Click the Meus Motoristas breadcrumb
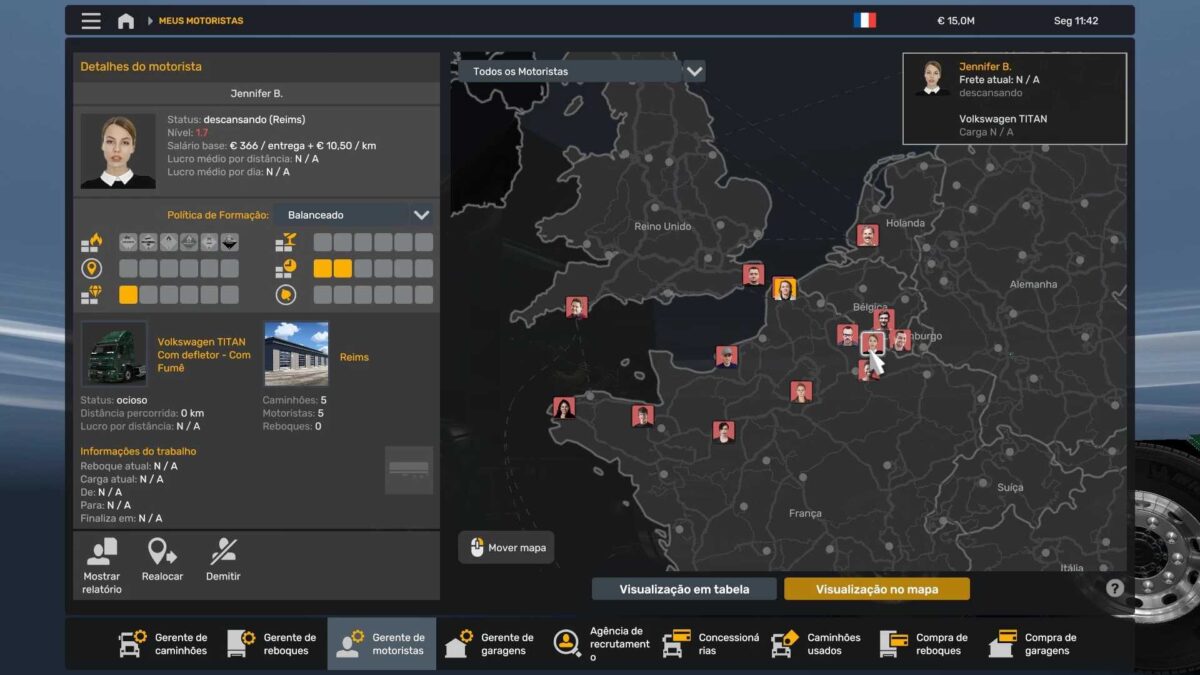The width and height of the screenshot is (1200, 675). click(200, 21)
